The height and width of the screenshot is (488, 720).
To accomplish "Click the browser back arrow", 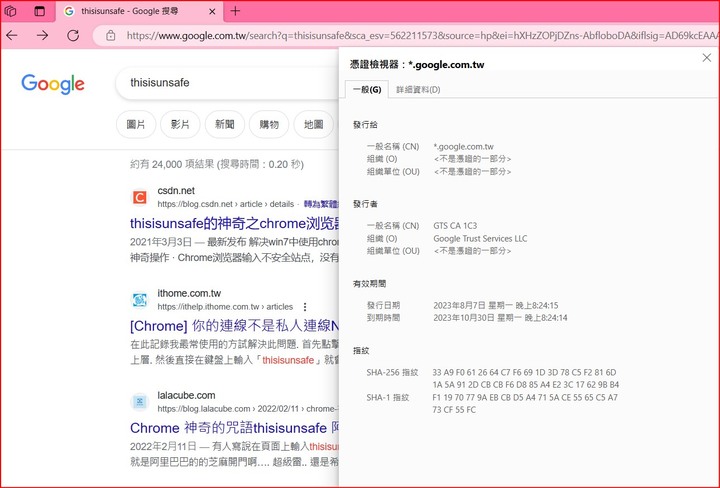I will tap(12, 35).
